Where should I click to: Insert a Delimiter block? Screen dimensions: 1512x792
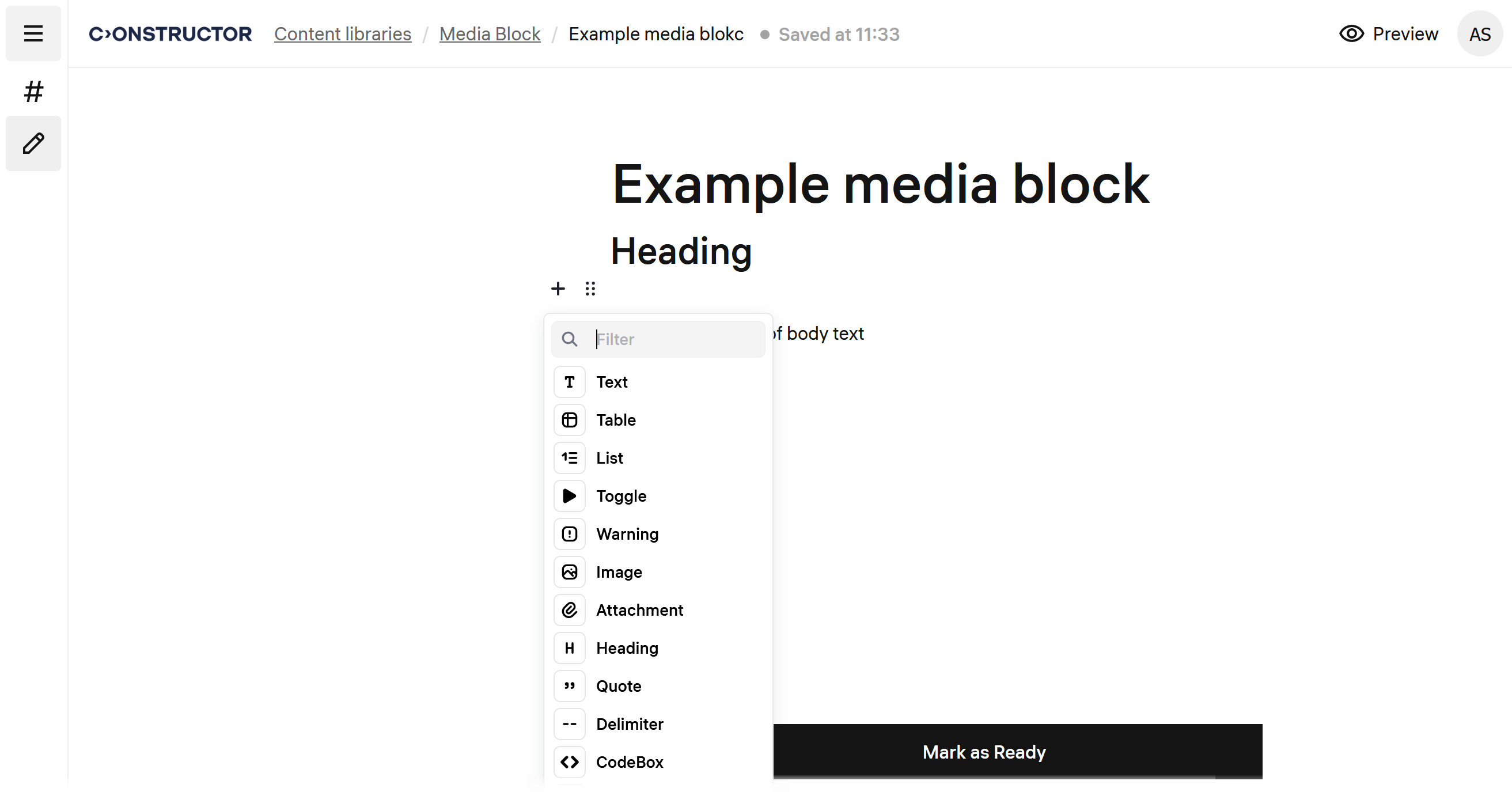[x=629, y=724]
